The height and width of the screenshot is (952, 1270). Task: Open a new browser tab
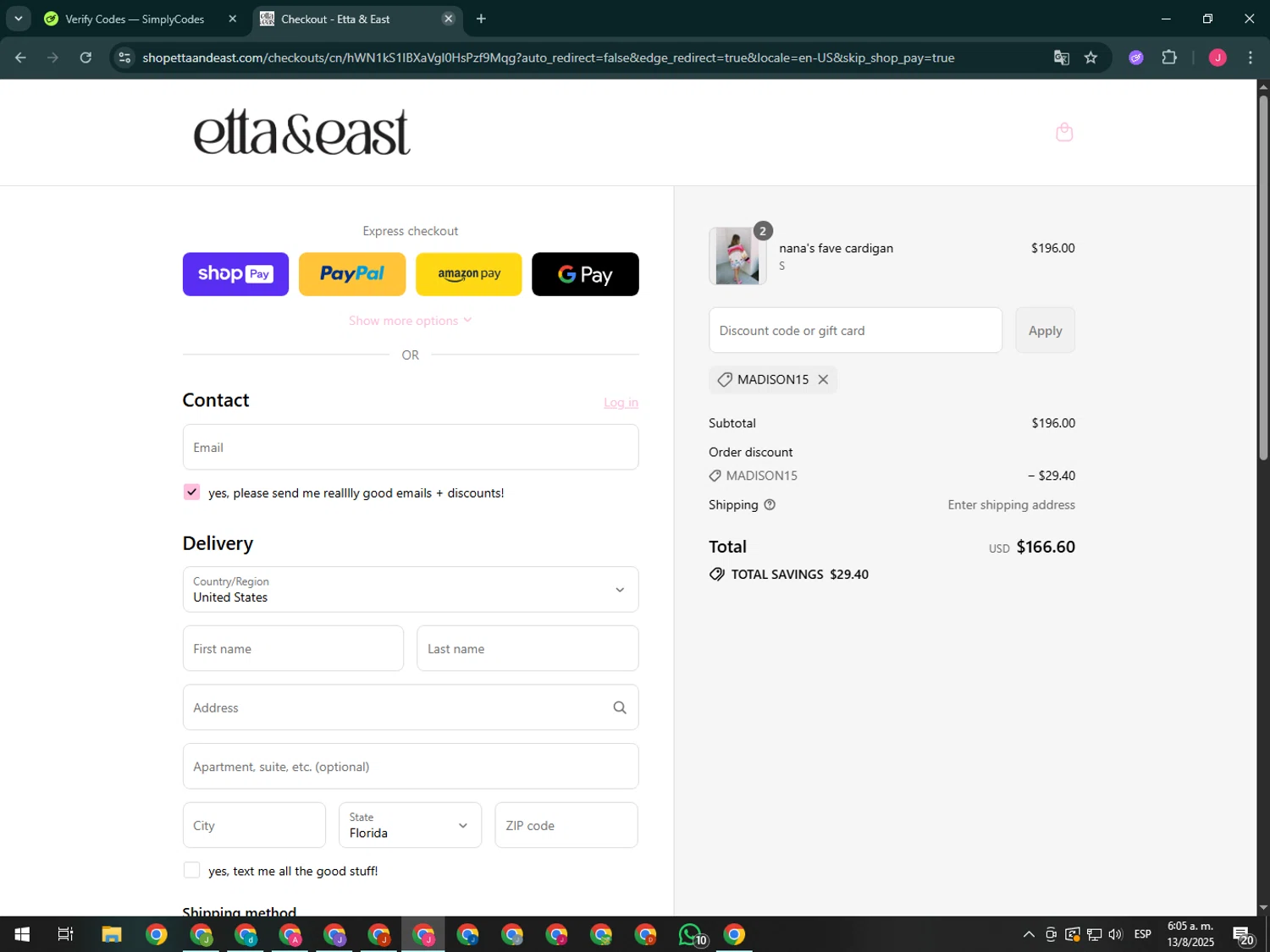click(481, 19)
